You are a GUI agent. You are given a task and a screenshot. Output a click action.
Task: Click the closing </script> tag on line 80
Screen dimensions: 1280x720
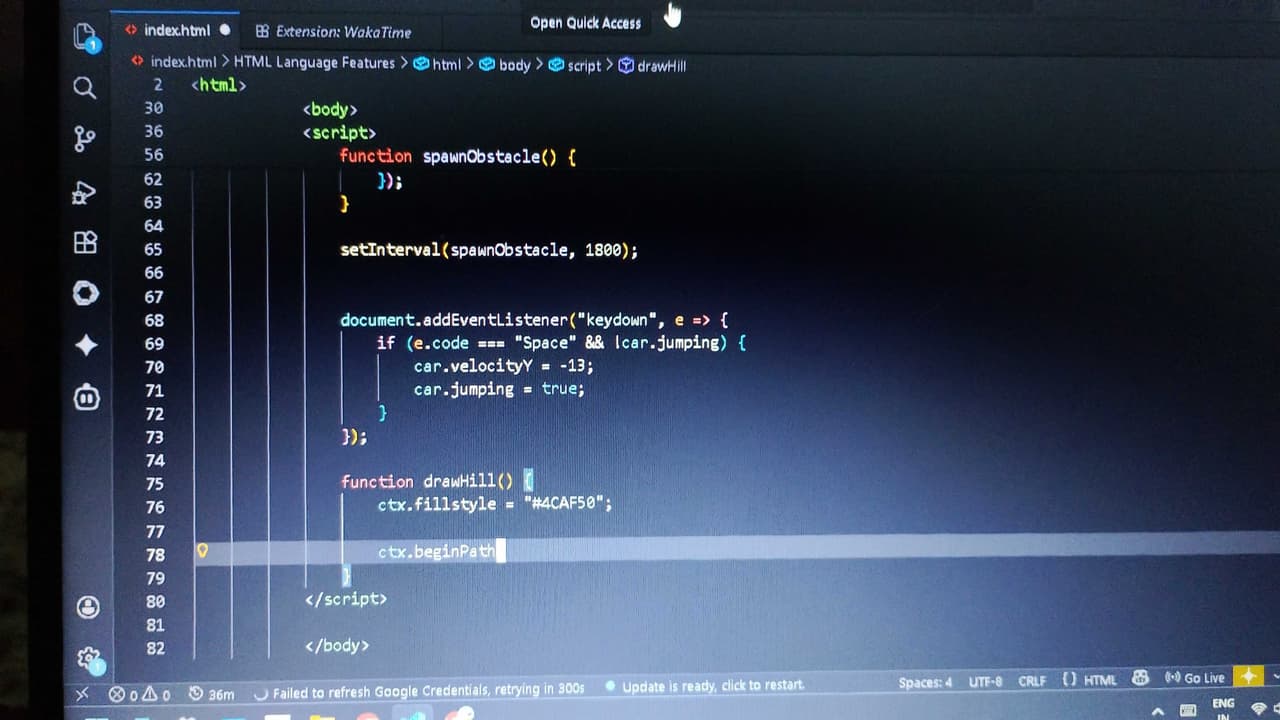click(346, 599)
